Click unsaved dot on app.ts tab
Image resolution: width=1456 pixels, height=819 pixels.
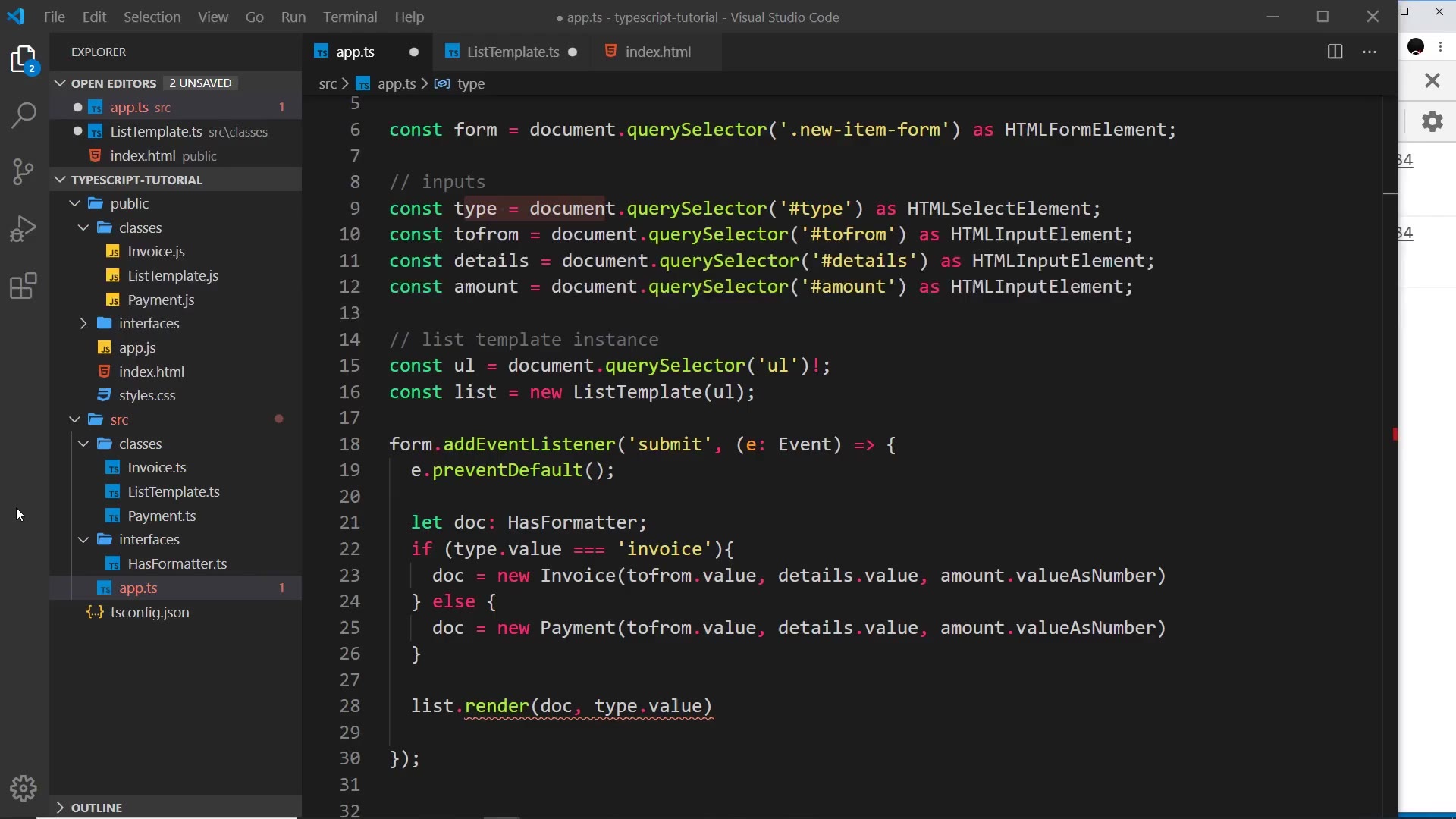[414, 52]
